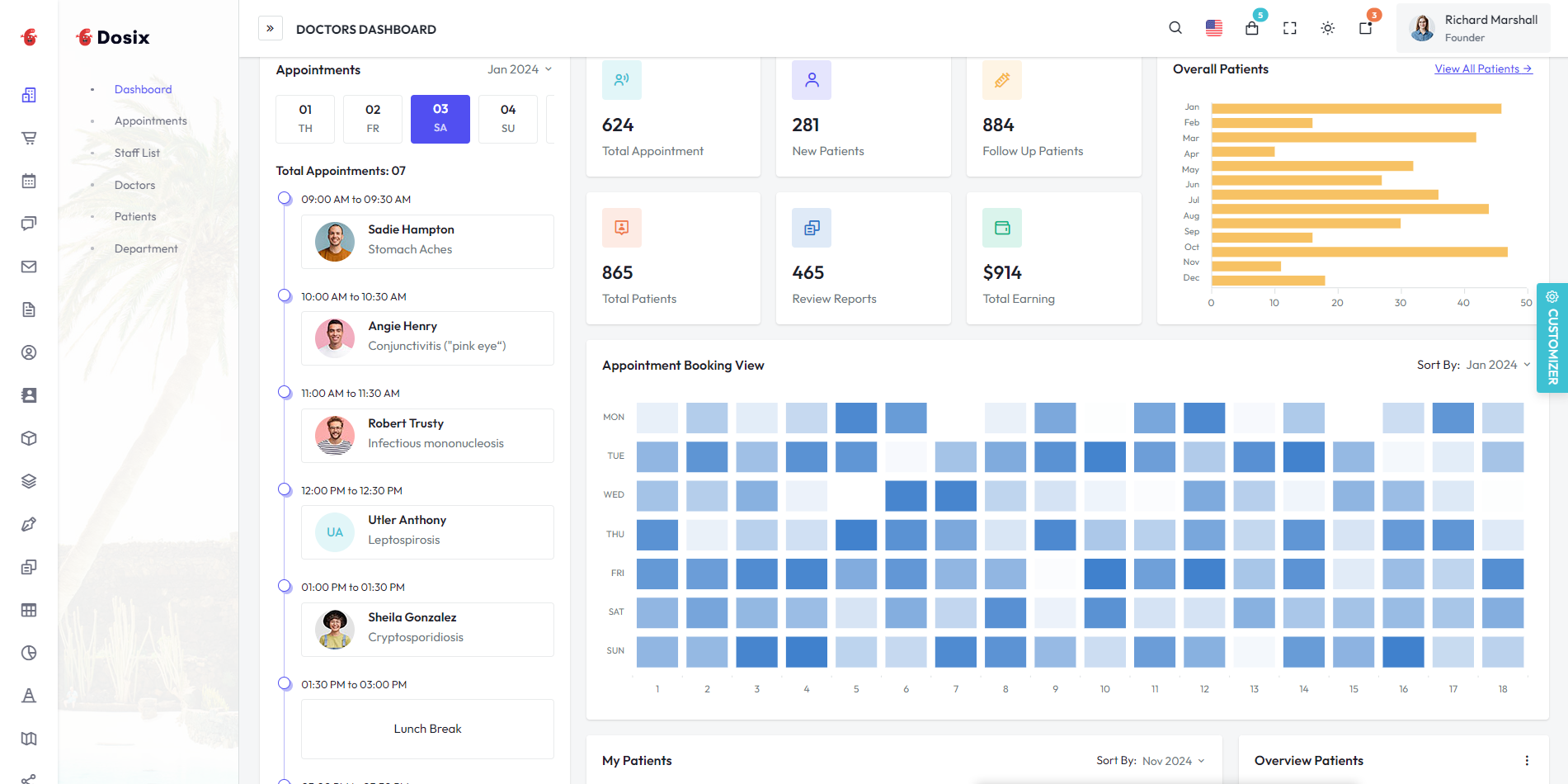
Task: Open the Richard Marshall profile menu
Action: click(1473, 28)
